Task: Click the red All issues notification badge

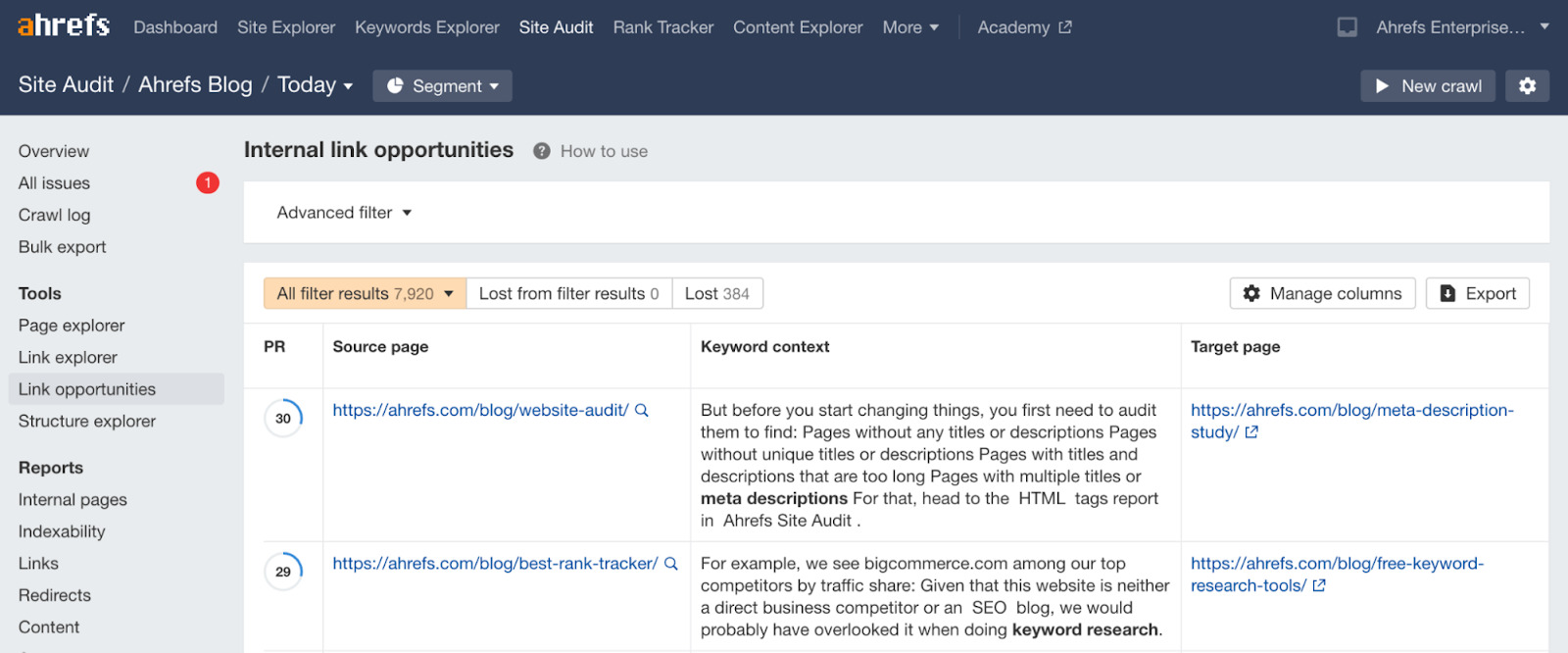Action: (x=208, y=183)
